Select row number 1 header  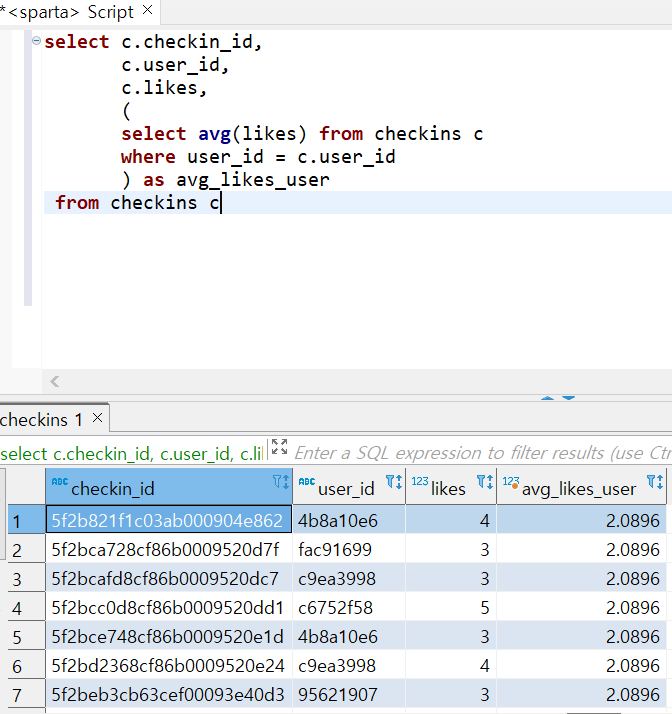click(x=26, y=520)
